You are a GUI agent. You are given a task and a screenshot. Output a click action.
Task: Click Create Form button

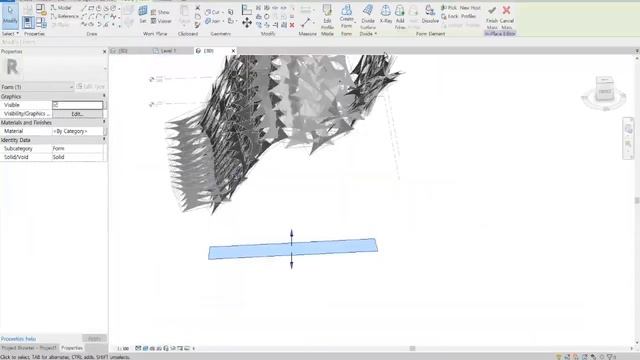pos(347,17)
